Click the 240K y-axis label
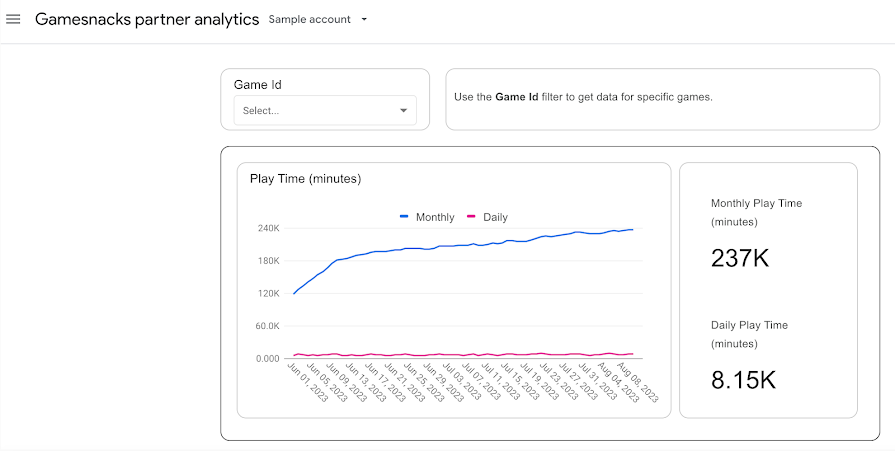 tap(268, 228)
